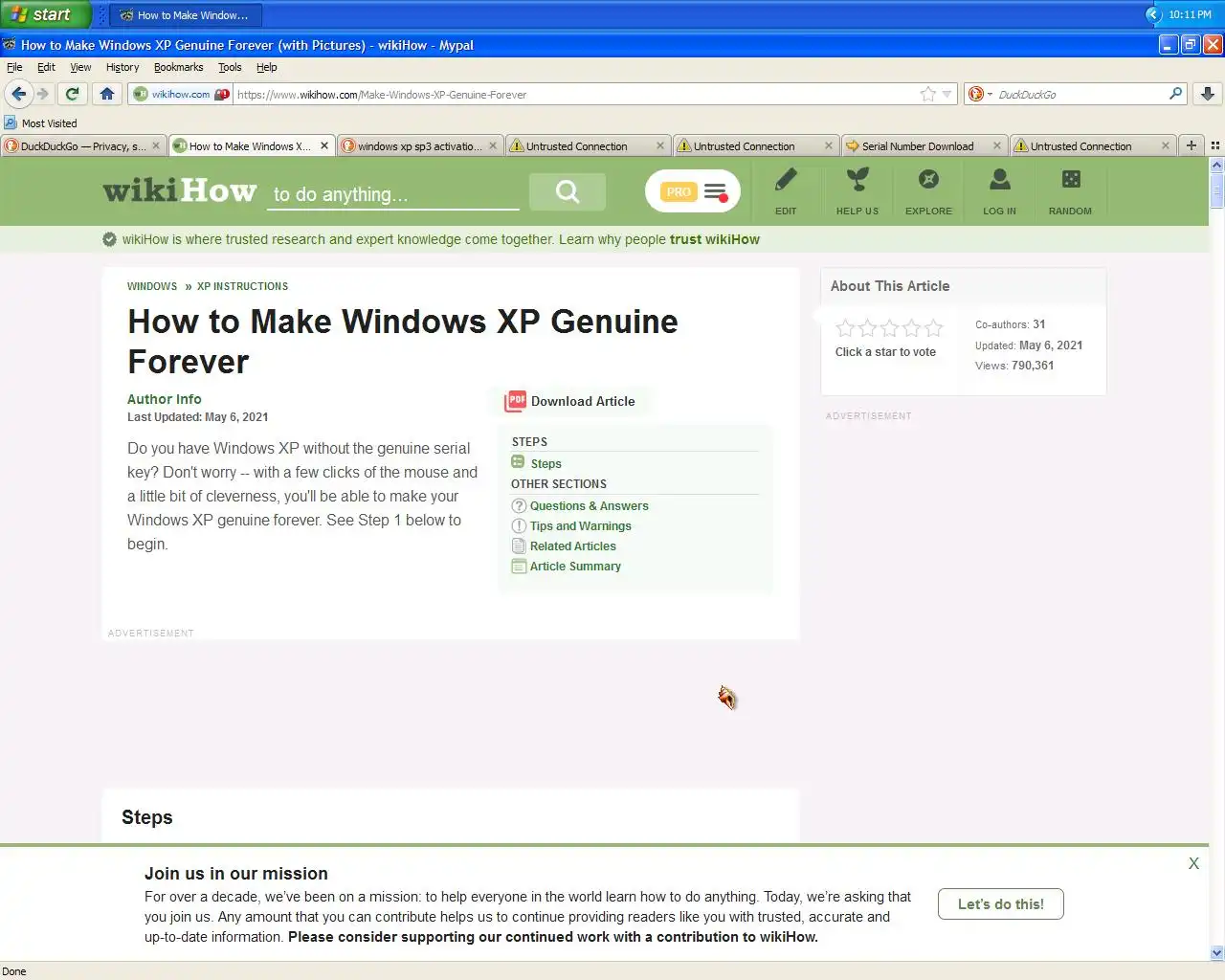Screen dimensions: 1225x980
Task: Open the Bookmarks menu
Action: click(x=179, y=67)
